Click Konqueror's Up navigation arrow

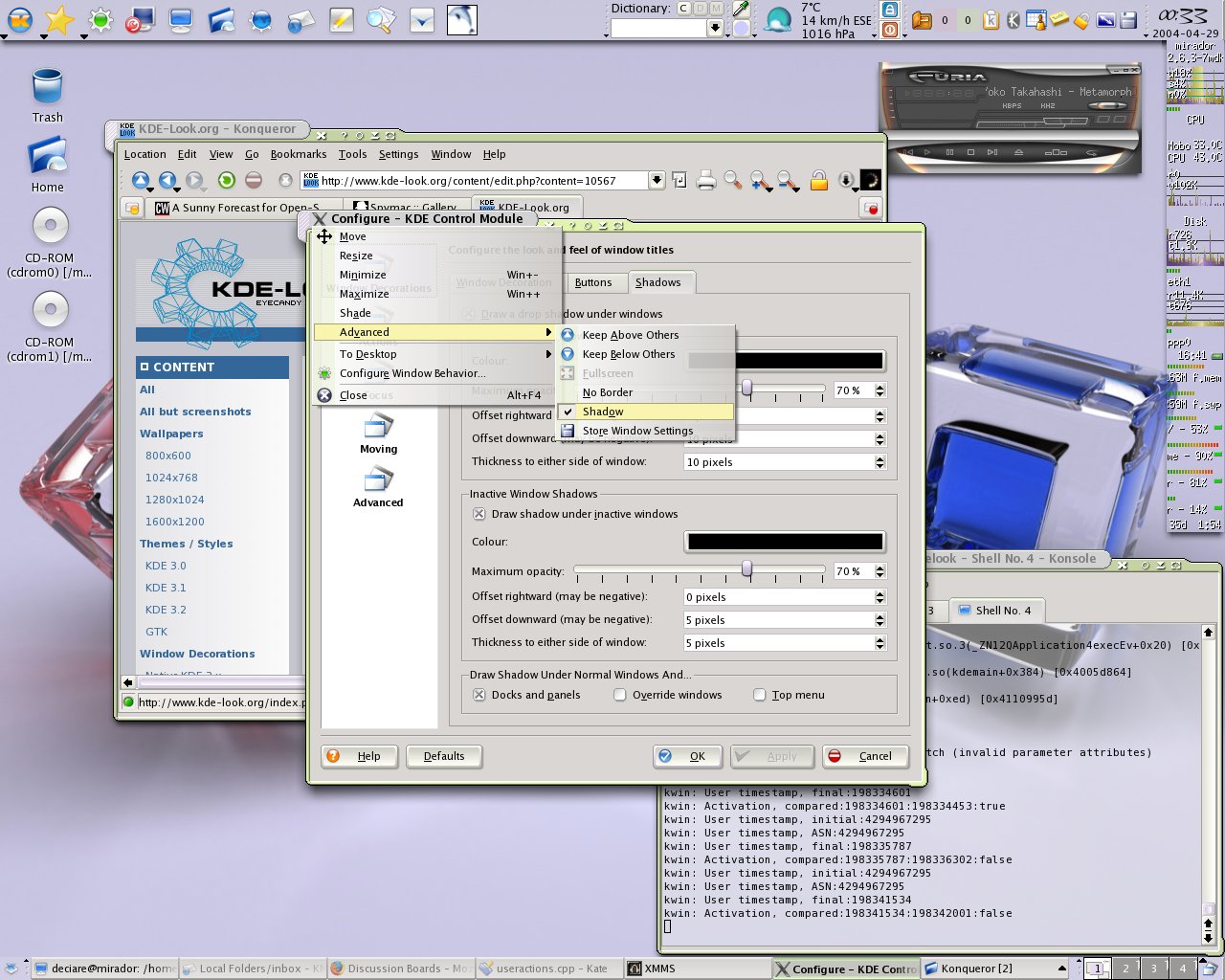(141, 180)
